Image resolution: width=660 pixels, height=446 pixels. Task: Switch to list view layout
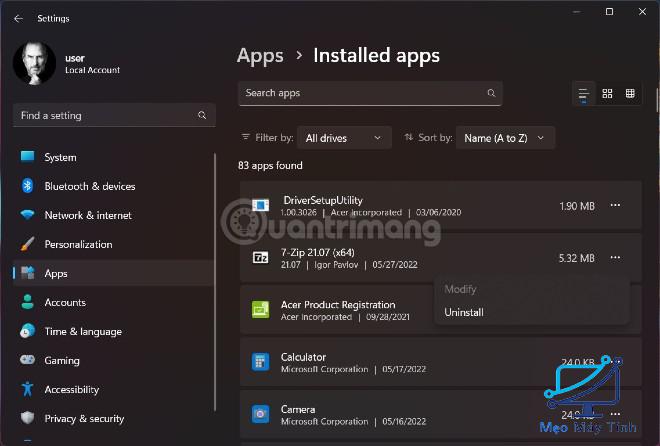tap(583, 94)
